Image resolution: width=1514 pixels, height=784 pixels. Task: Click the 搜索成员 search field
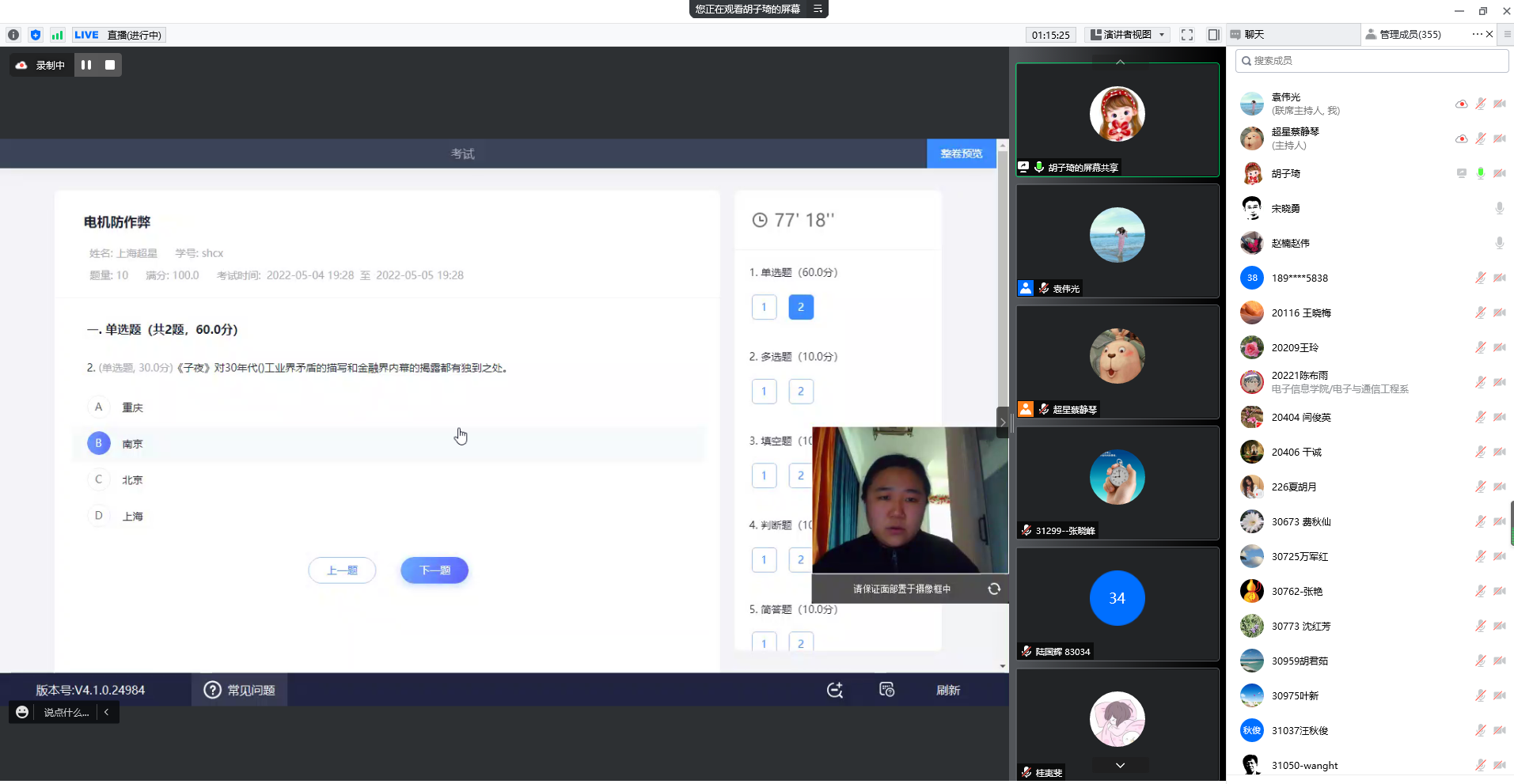pos(1373,61)
